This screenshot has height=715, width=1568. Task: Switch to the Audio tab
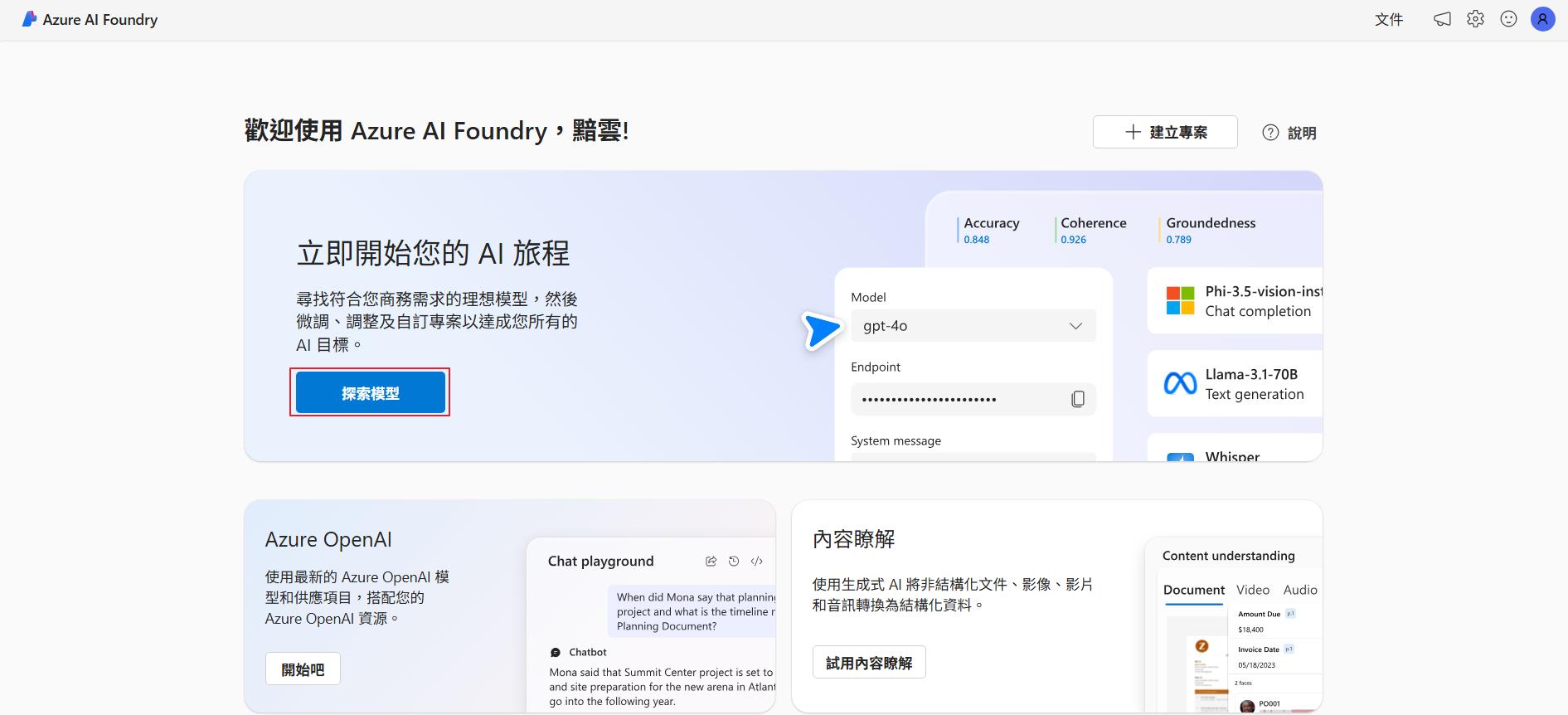[1299, 590]
